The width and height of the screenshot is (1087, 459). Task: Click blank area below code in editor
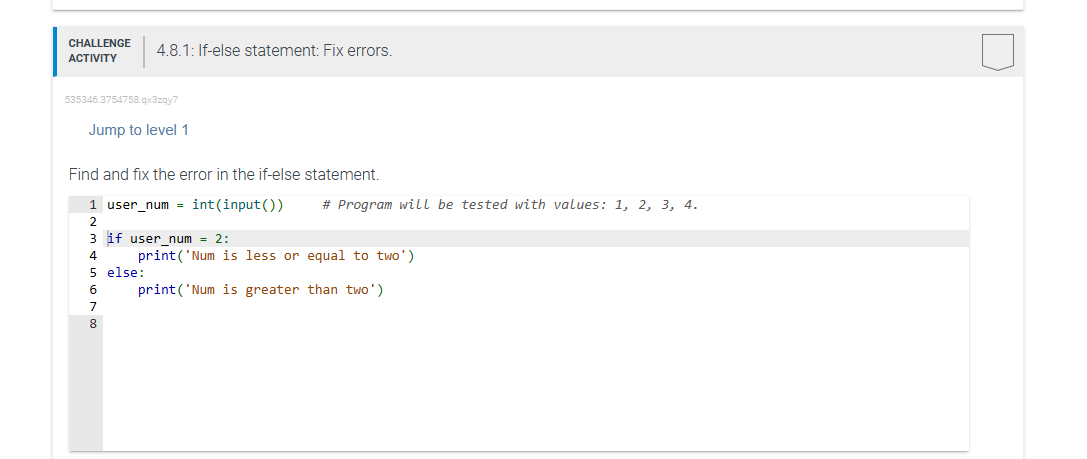click(535, 392)
